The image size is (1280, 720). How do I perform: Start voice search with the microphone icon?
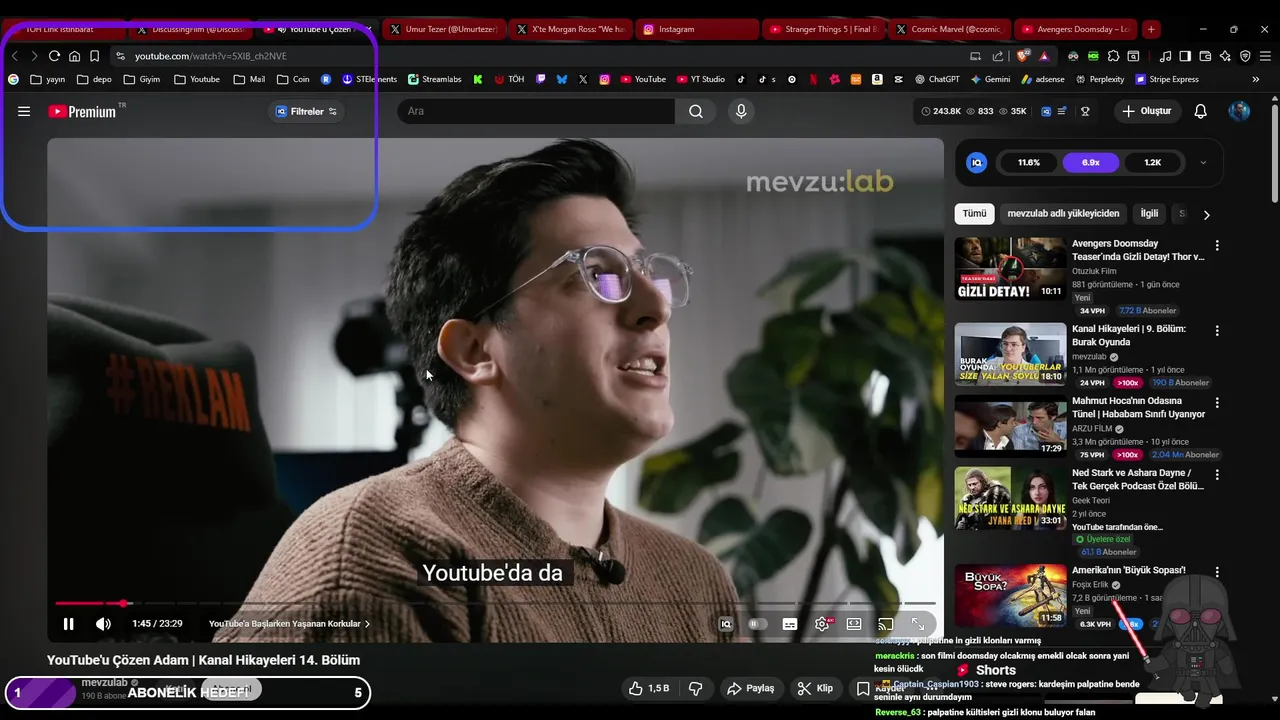741,111
